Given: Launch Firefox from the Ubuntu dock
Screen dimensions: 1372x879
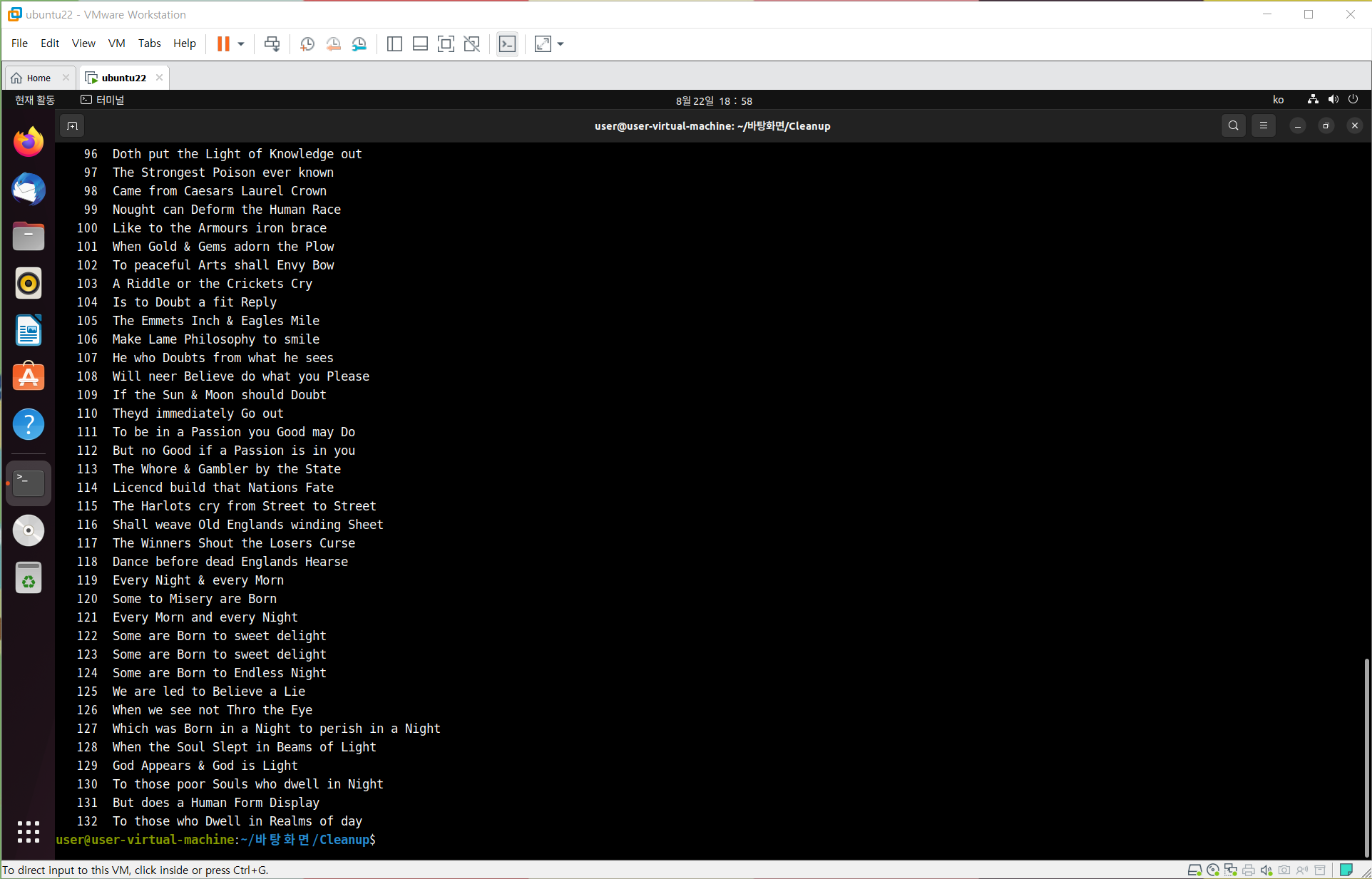Looking at the screenshot, I should point(29,142).
